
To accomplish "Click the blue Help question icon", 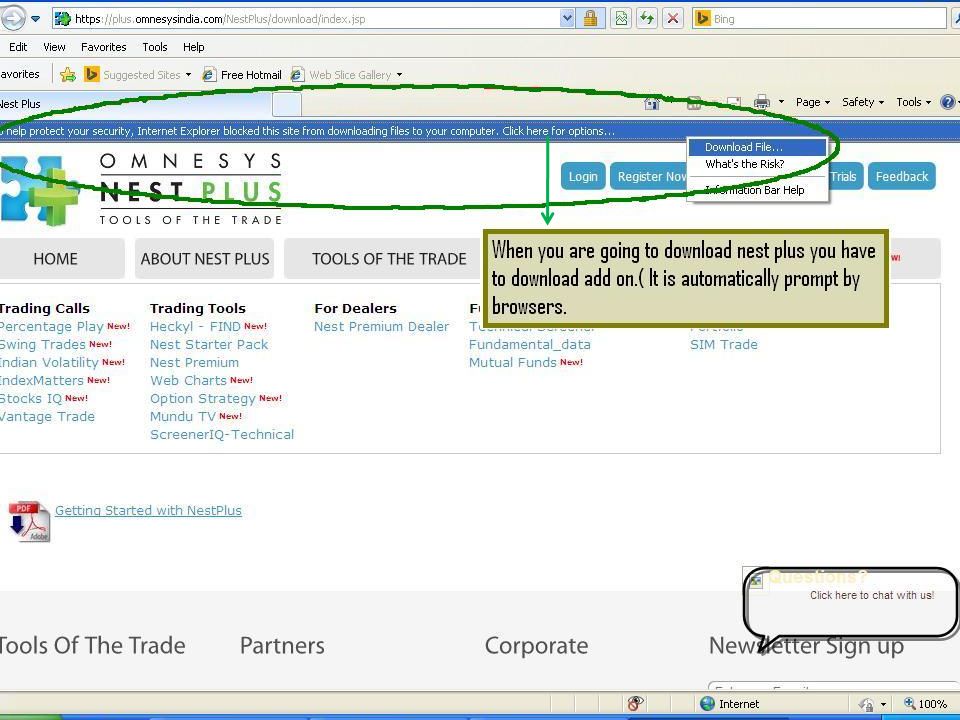I will [948, 102].
